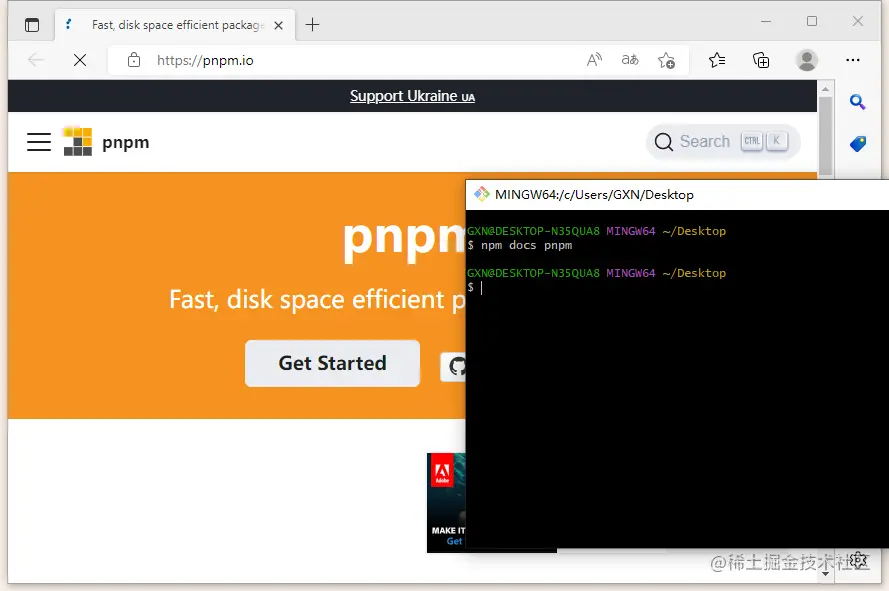Open the translate page icon
The height and width of the screenshot is (591, 889).
pyautogui.click(x=630, y=60)
